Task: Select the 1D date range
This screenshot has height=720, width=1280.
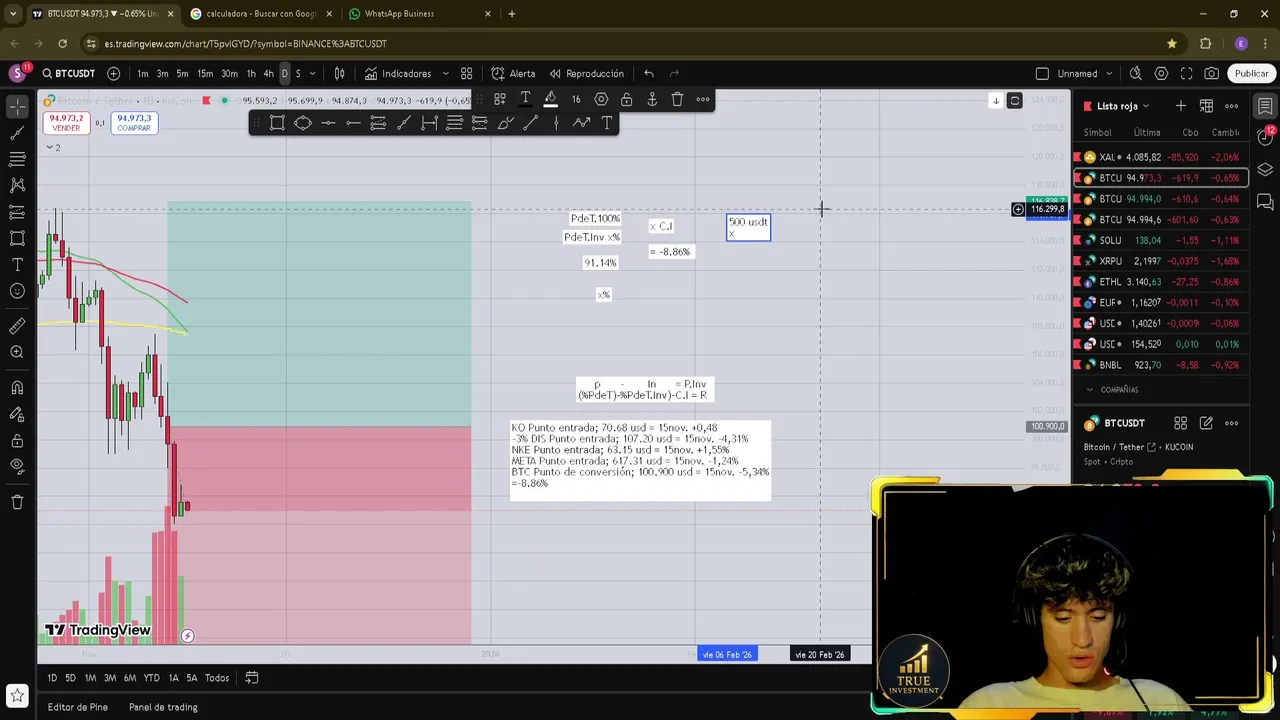Action: (x=52, y=678)
